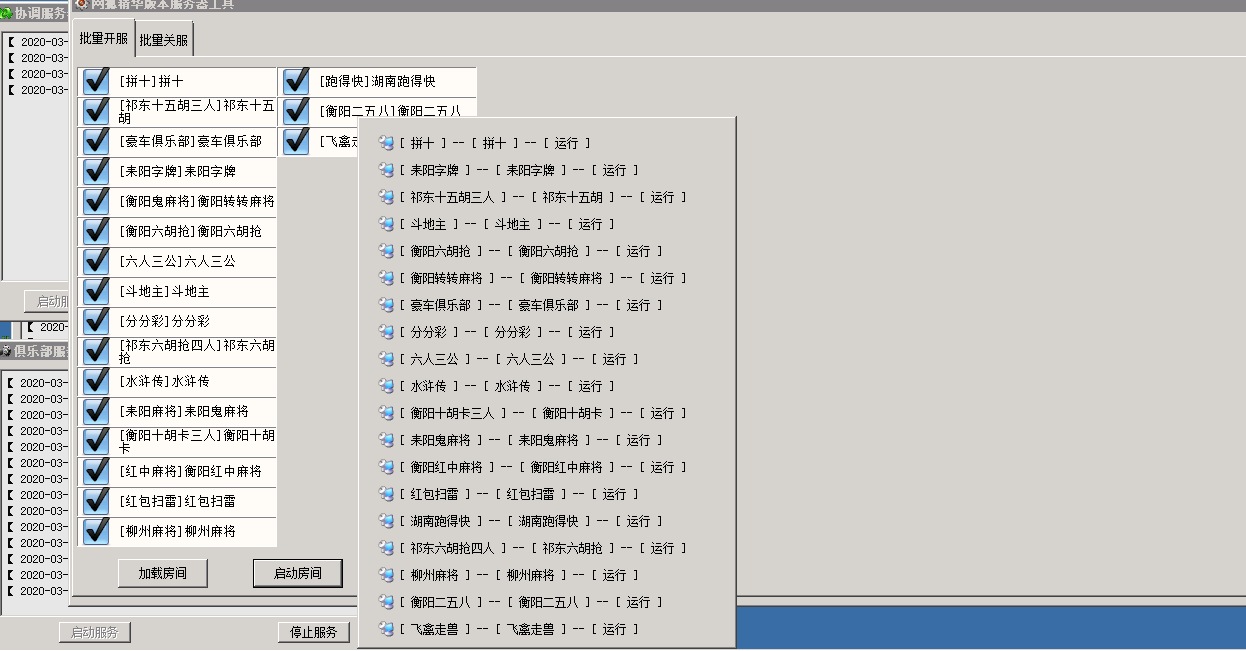Screen dimensions: 1246x651
Task: Click the icon beside 柳州麻将 menu entry
Action: pyautogui.click(x=386, y=575)
